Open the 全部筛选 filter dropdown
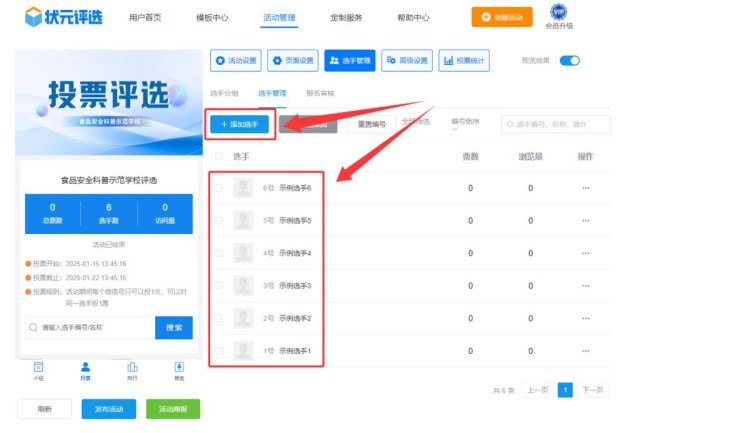 coord(415,122)
